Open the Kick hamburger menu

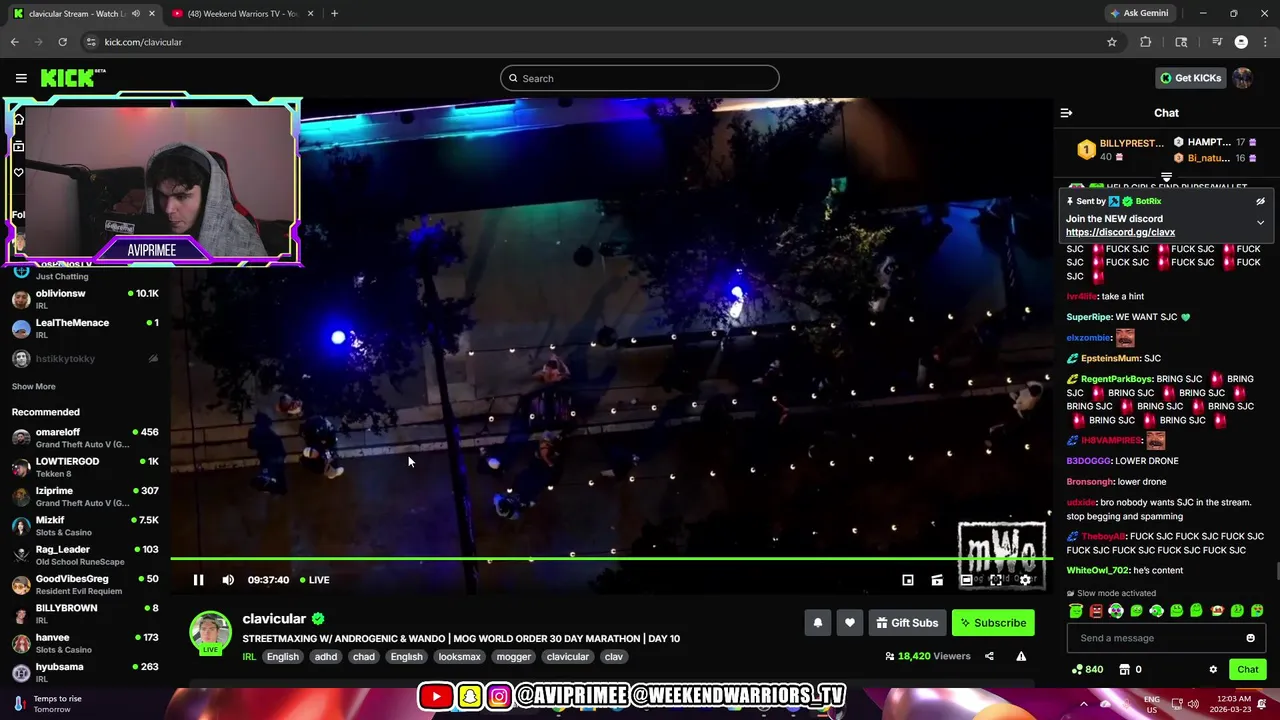(21, 78)
